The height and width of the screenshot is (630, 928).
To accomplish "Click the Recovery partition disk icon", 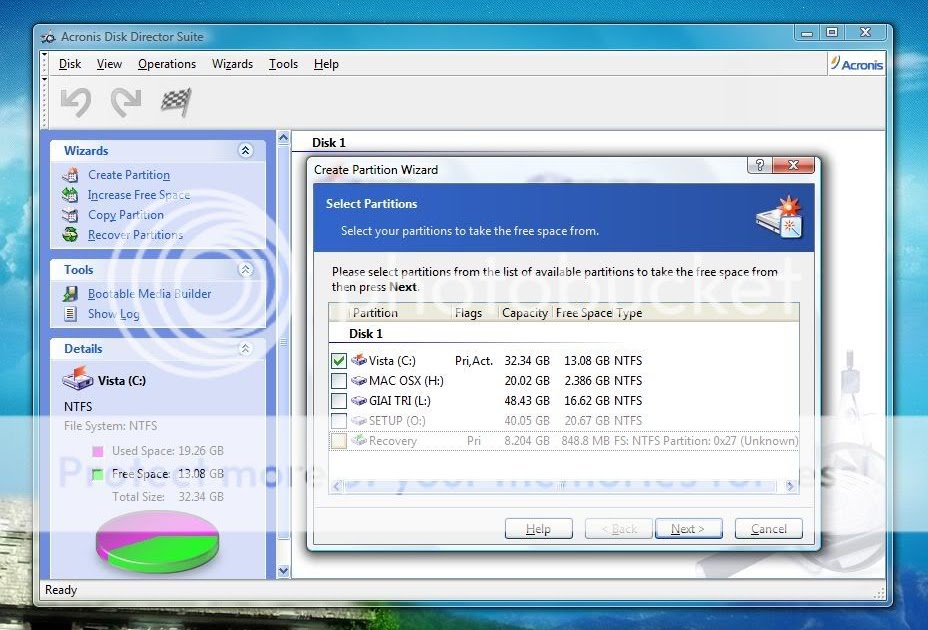I will coord(359,441).
